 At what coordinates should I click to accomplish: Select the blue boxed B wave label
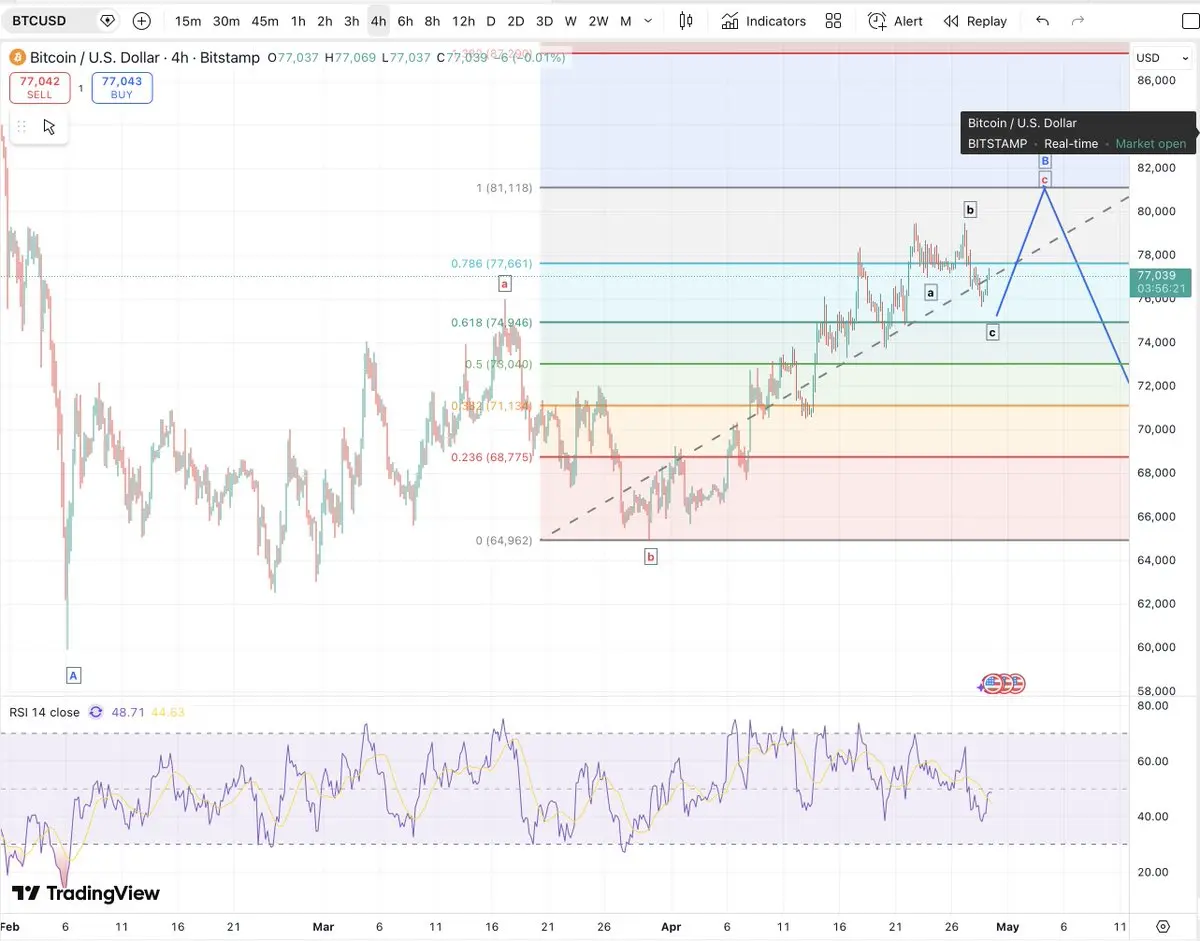coord(1045,161)
